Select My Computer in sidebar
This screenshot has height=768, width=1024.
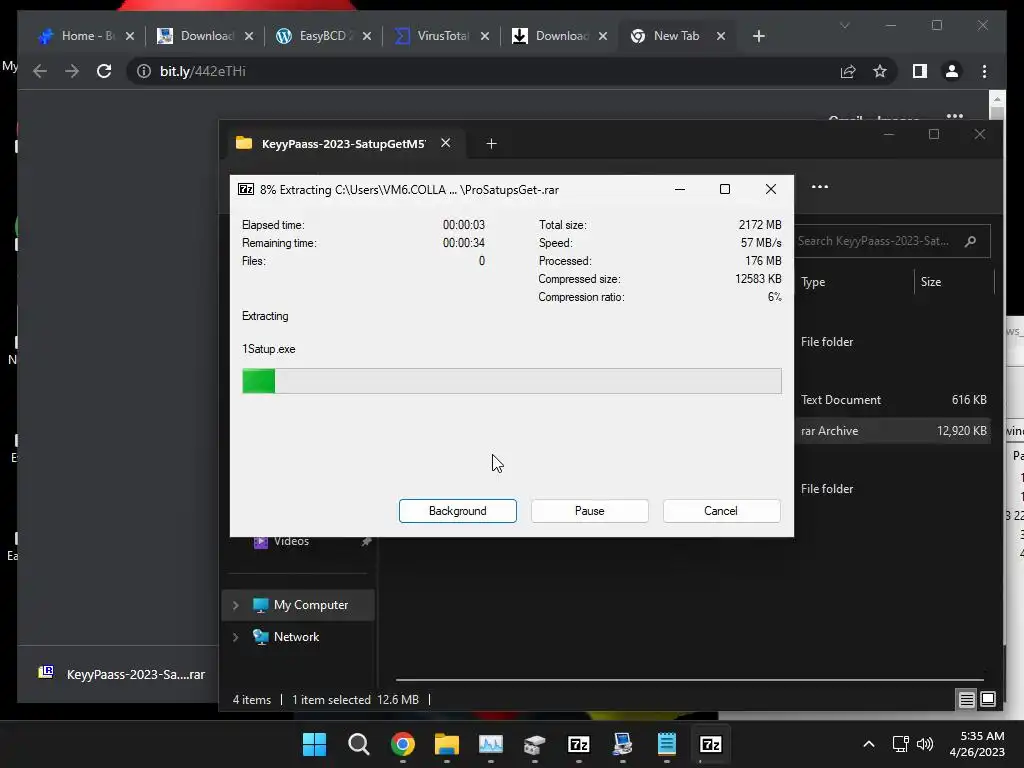pyautogui.click(x=311, y=605)
